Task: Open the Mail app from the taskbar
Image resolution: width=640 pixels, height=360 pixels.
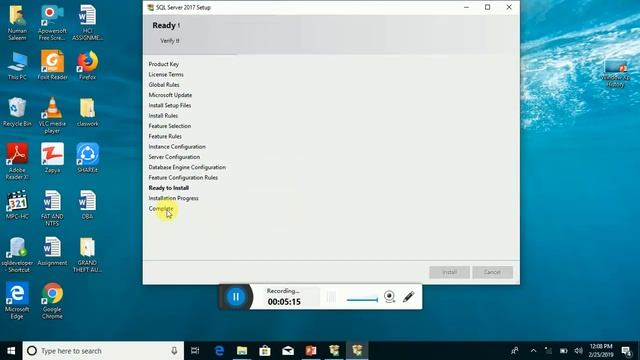Action: (288, 351)
